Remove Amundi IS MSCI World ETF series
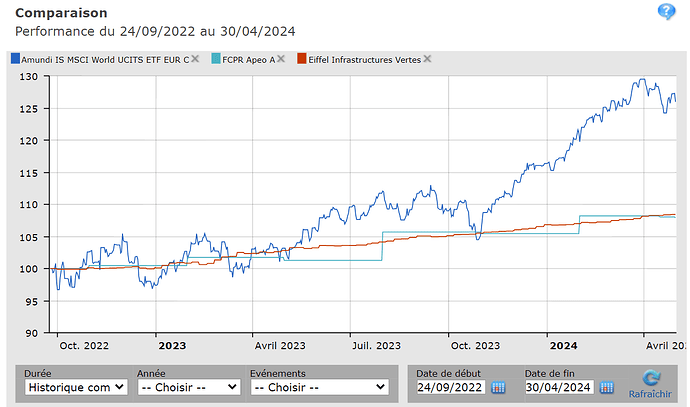 click(195, 59)
